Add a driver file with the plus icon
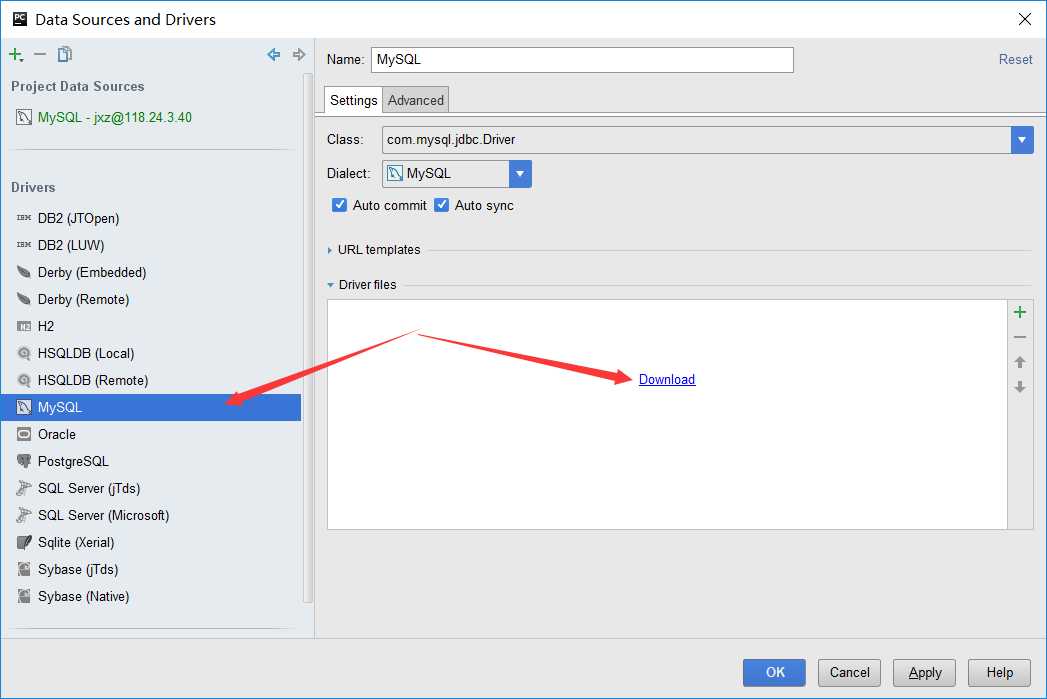This screenshot has width=1047, height=699. pos(1020,312)
